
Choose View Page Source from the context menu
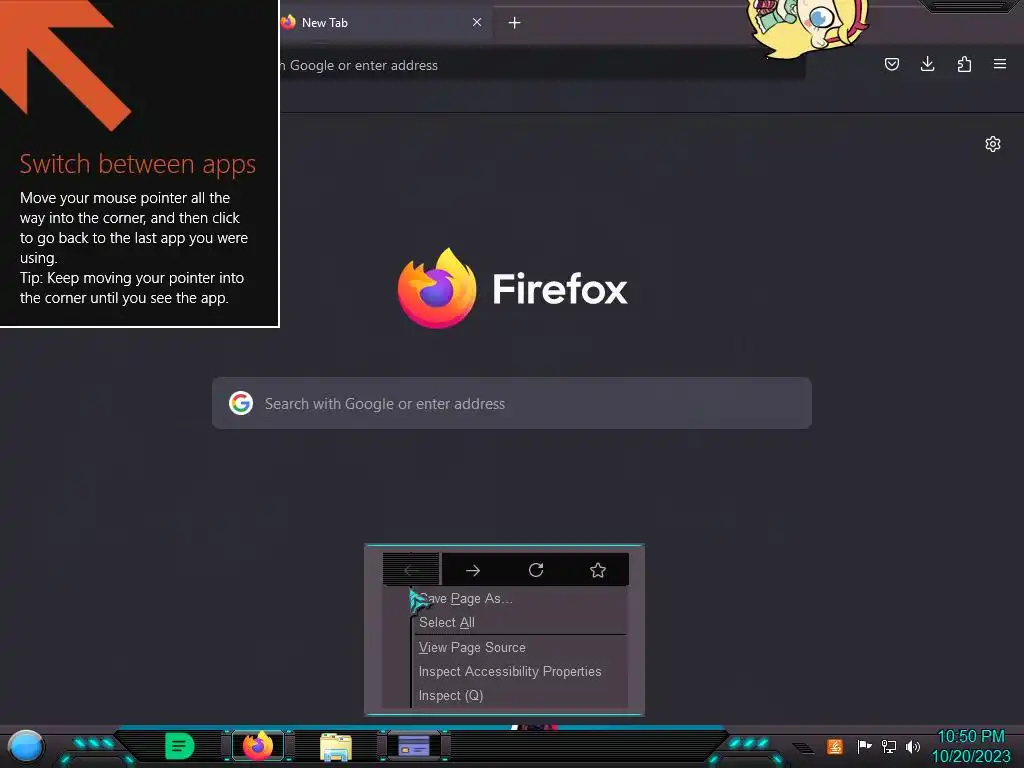(472, 647)
